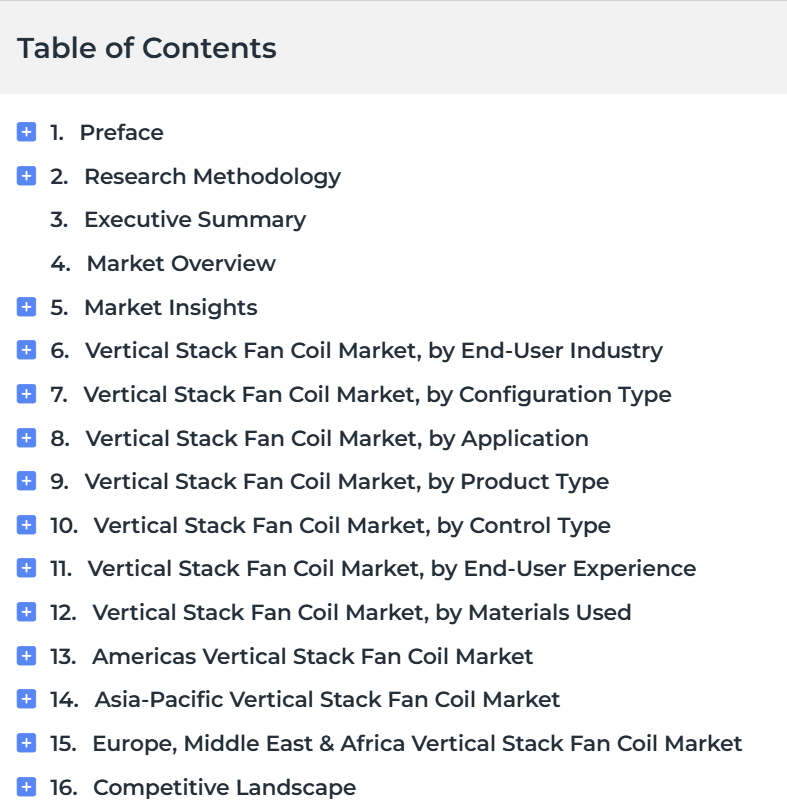Select Vertical Stack Fan Coil by Application text

(x=336, y=438)
